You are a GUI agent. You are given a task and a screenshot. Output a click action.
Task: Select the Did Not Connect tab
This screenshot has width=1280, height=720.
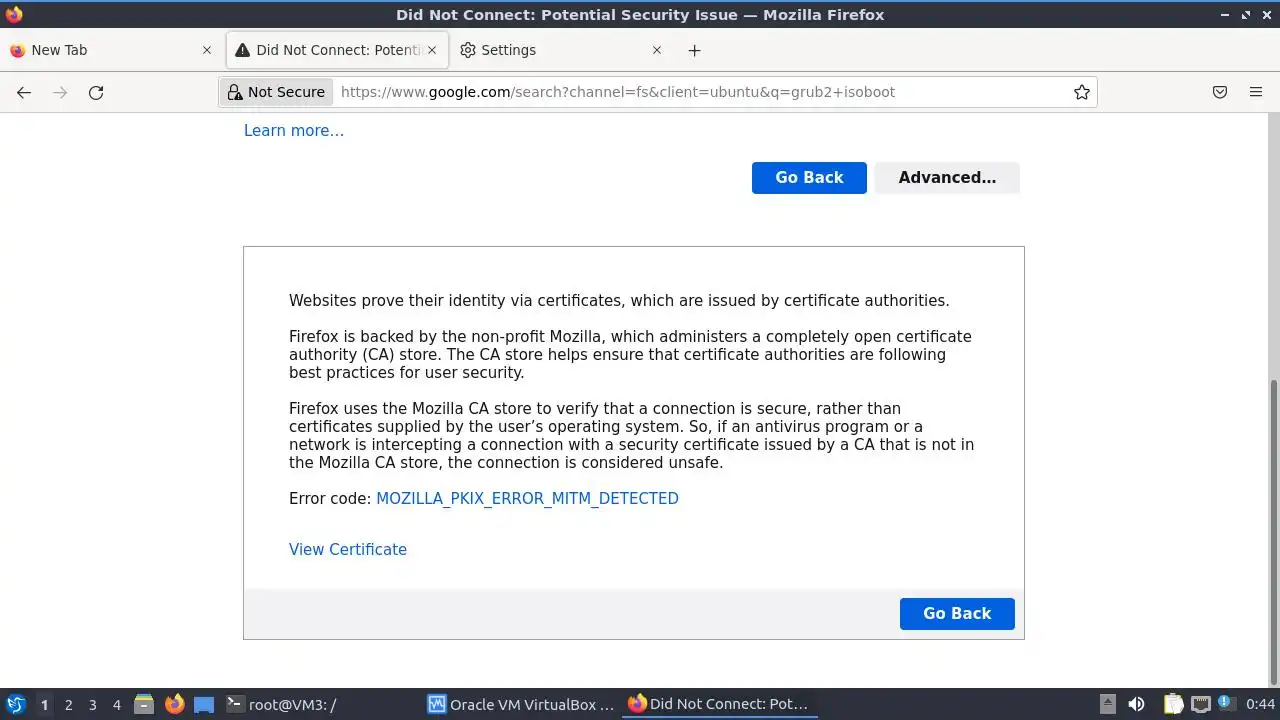(339, 50)
